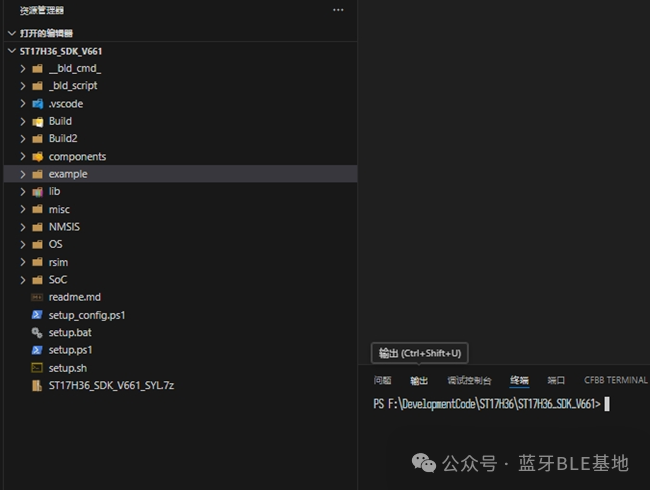Expand the Build folder chevron
This screenshot has height=490, width=650.
[x=23, y=121]
